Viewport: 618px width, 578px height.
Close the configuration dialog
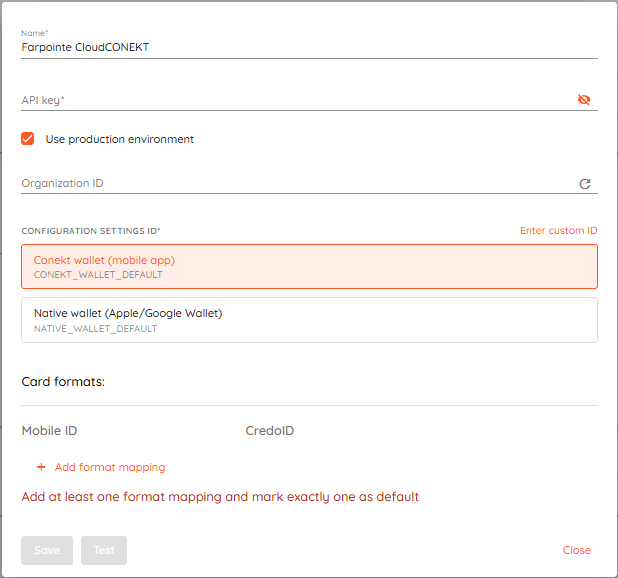[577, 550]
